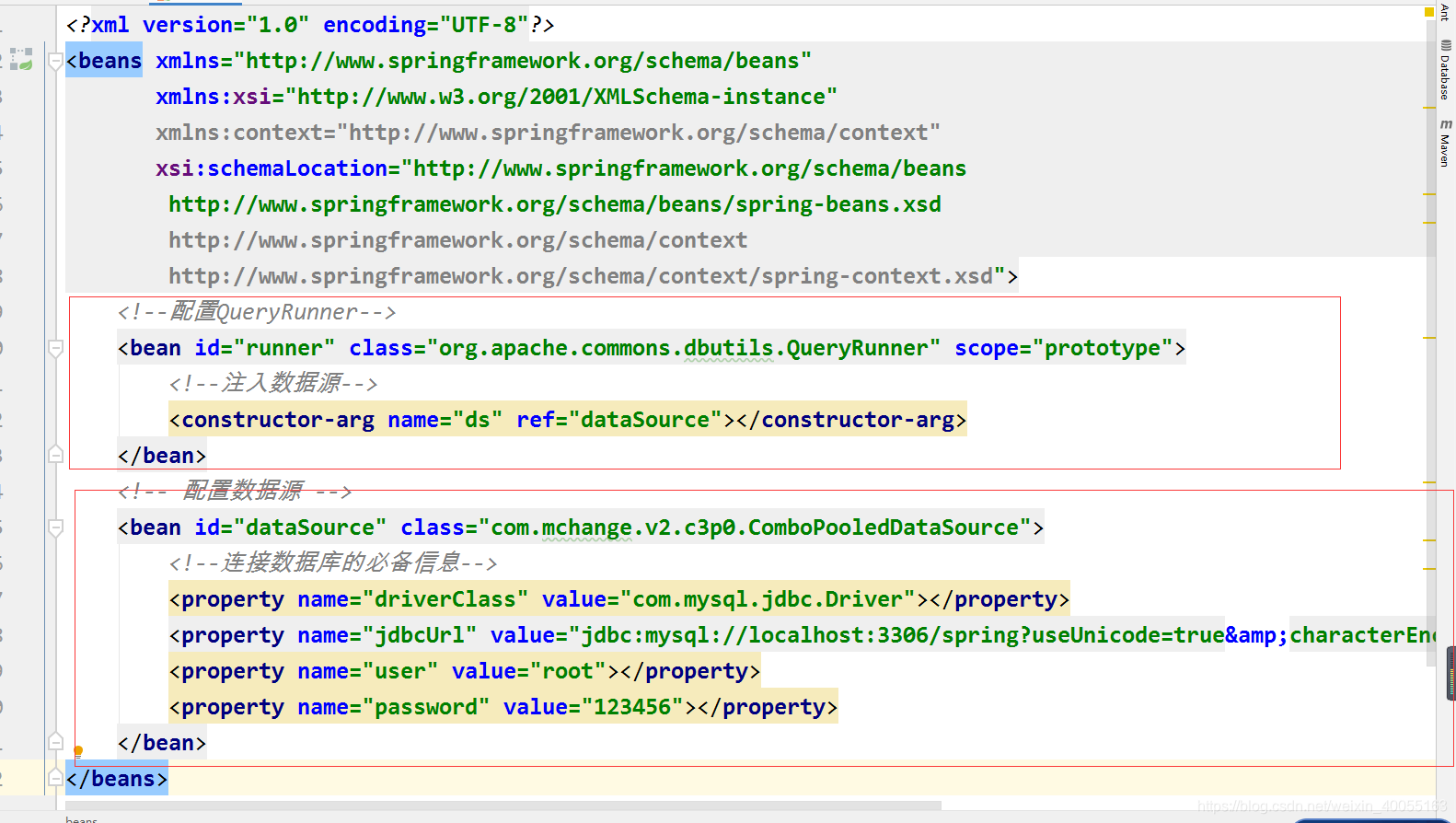Click the value="123456" attribute

tap(594, 707)
